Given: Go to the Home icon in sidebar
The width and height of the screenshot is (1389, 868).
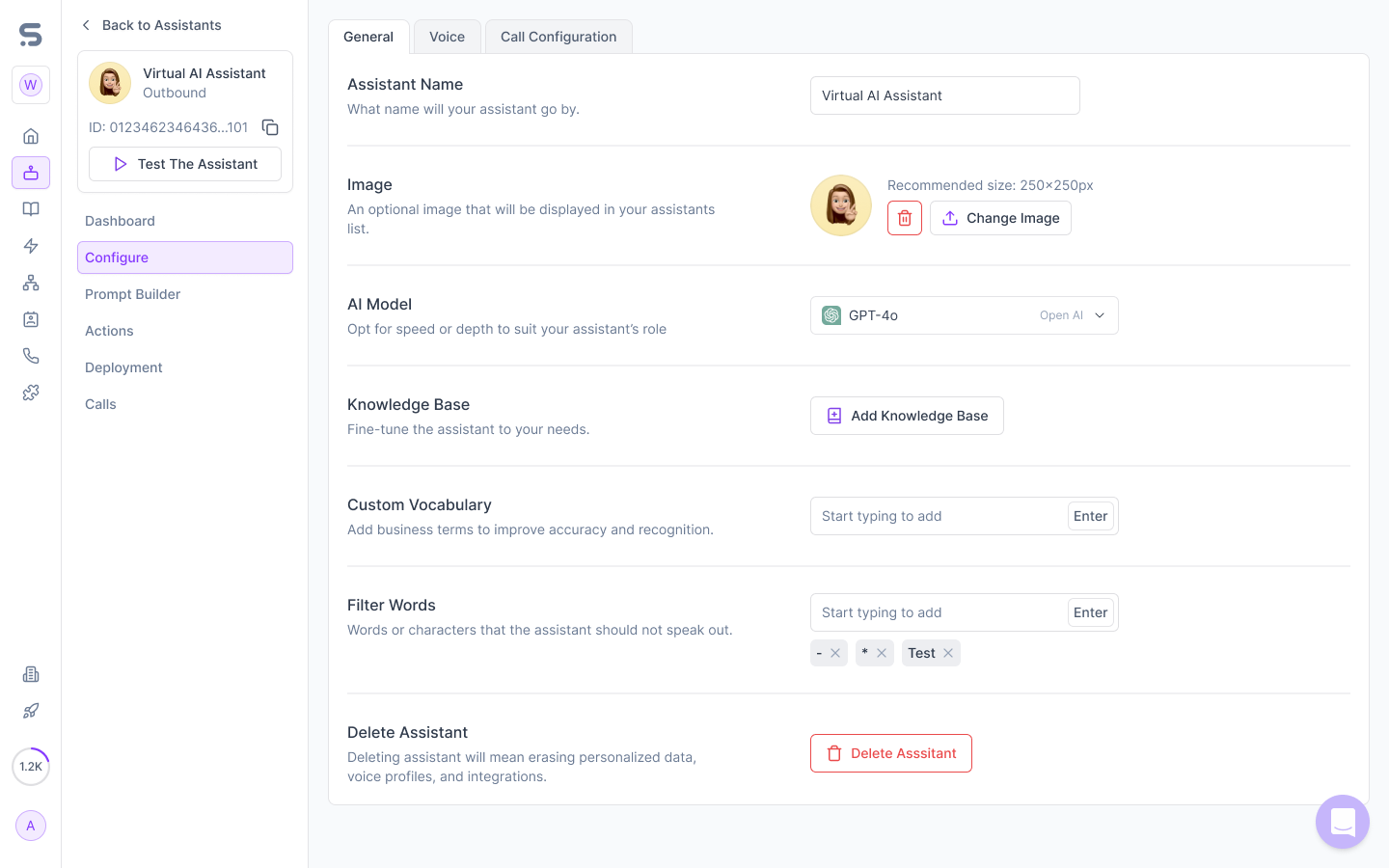Looking at the screenshot, I should pos(31,136).
